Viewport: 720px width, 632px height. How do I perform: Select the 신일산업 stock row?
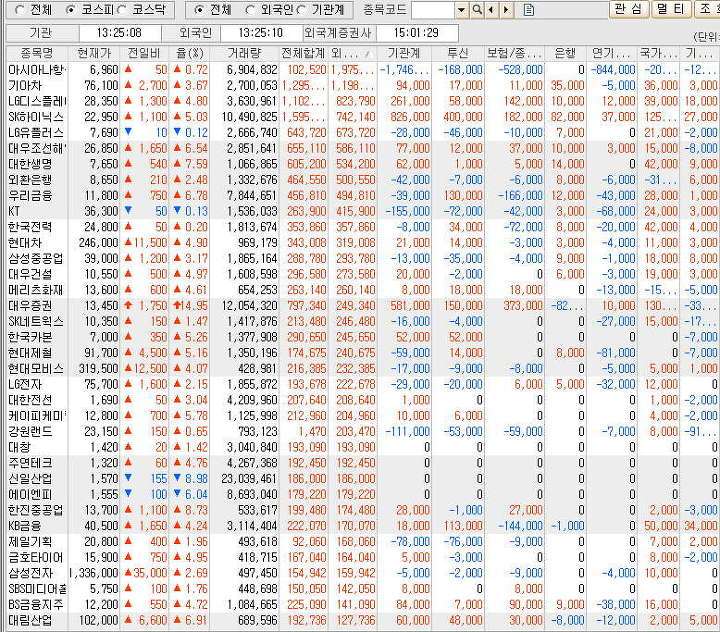pyautogui.click(x=363, y=479)
